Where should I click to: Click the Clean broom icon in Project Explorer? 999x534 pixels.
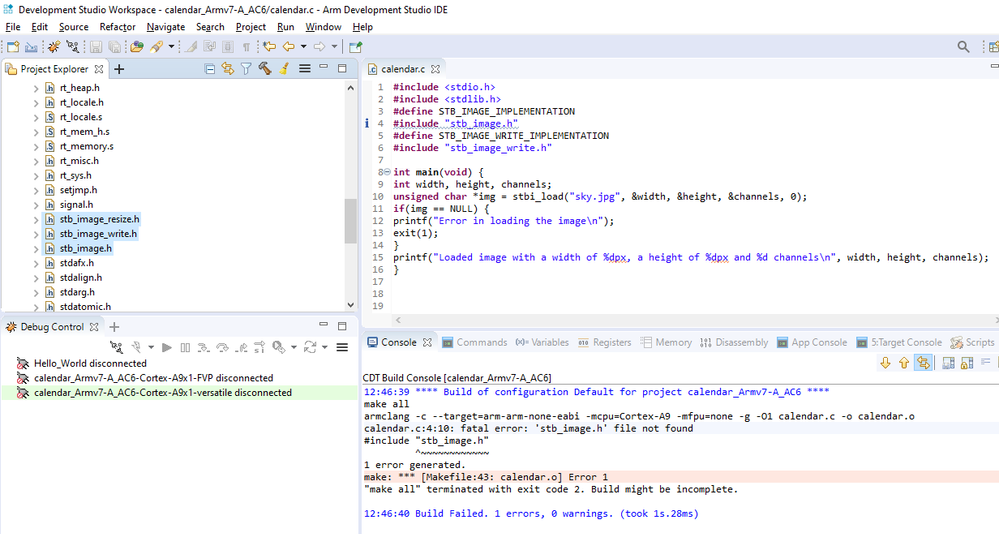coord(284,69)
